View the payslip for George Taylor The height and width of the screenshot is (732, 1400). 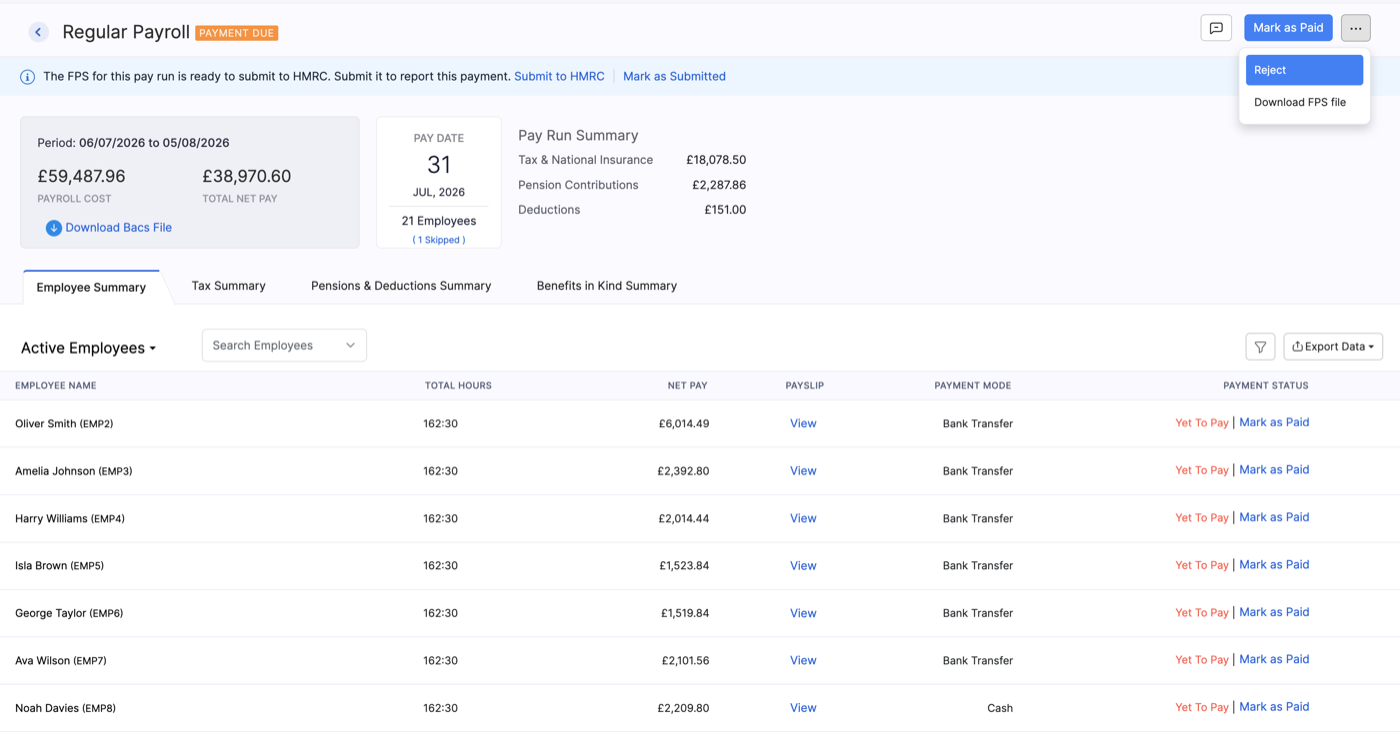point(803,614)
